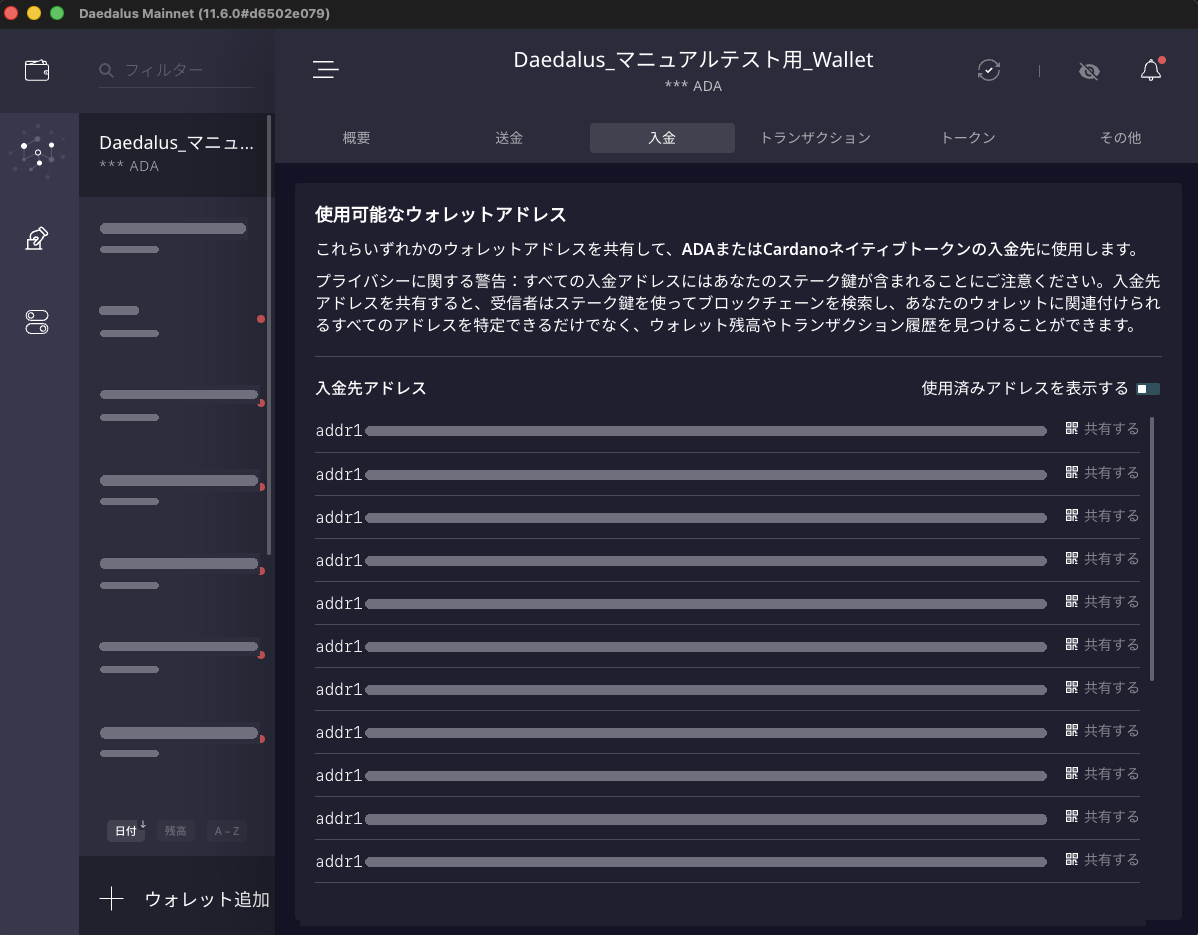Toggle discreet mode eye icon

coord(1089,71)
